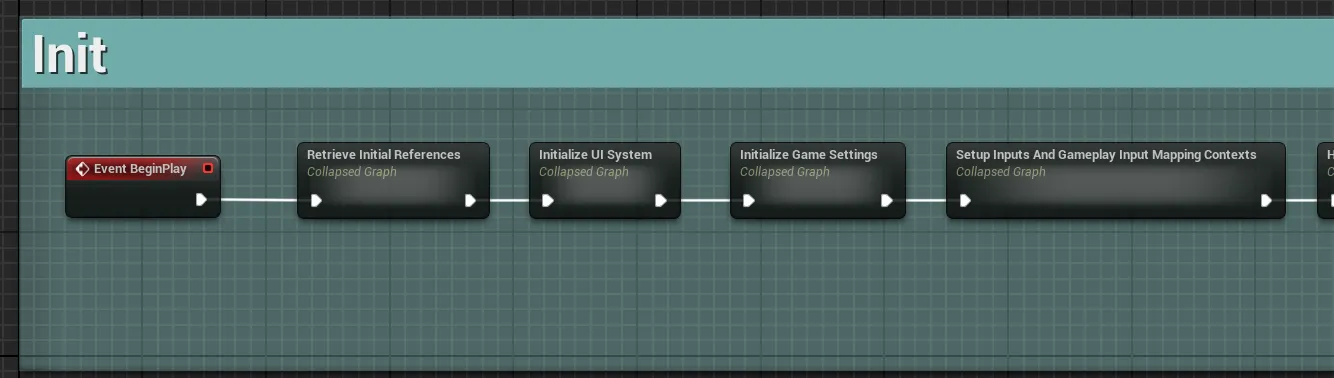Click Setup Inputs node execution output pin

click(1267, 200)
